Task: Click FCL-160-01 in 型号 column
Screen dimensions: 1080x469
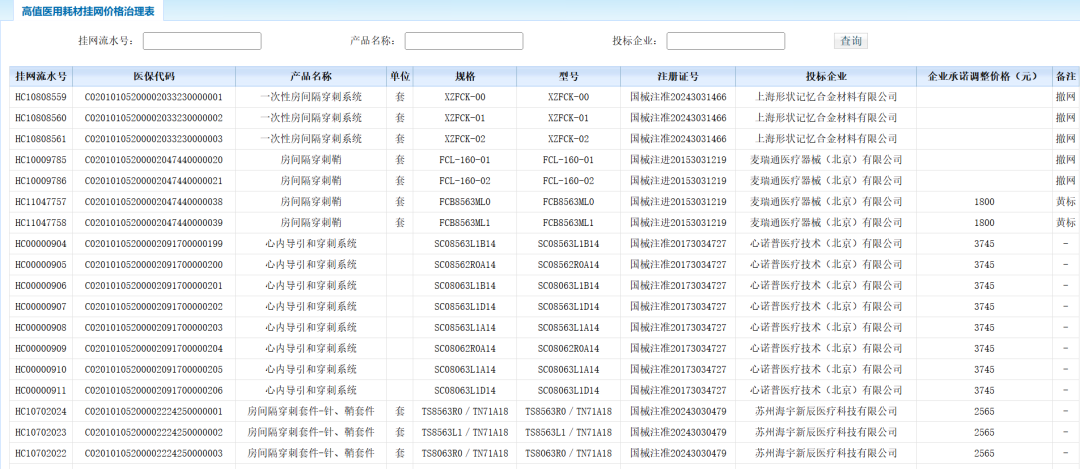Action: (x=568, y=160)
